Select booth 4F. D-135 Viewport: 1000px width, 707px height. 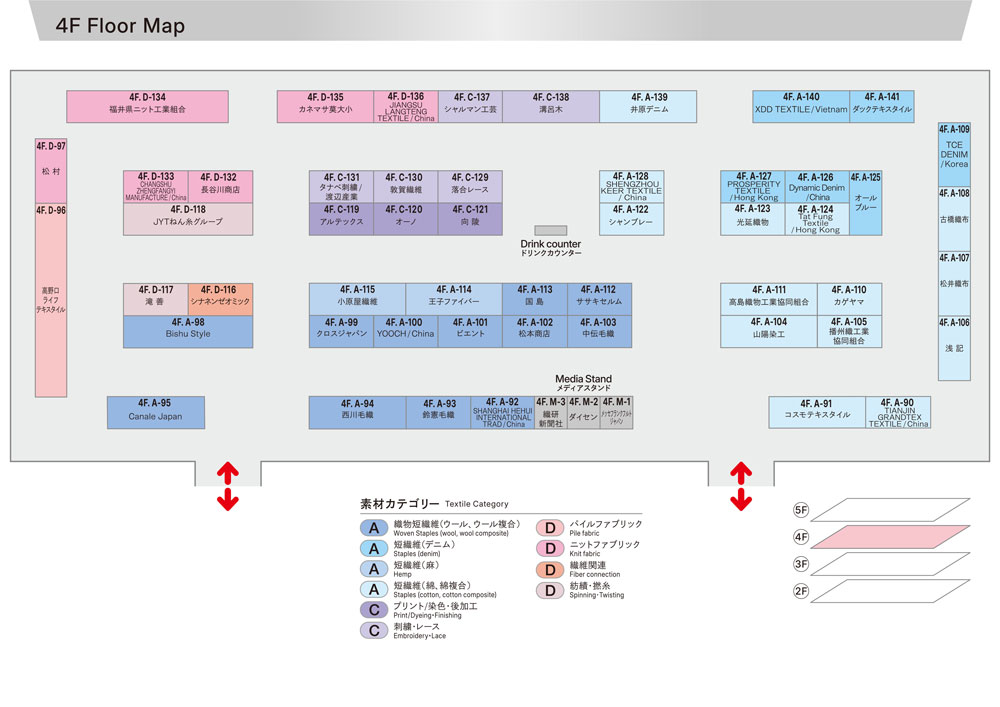pyautogui.click(x=325, y=106)
